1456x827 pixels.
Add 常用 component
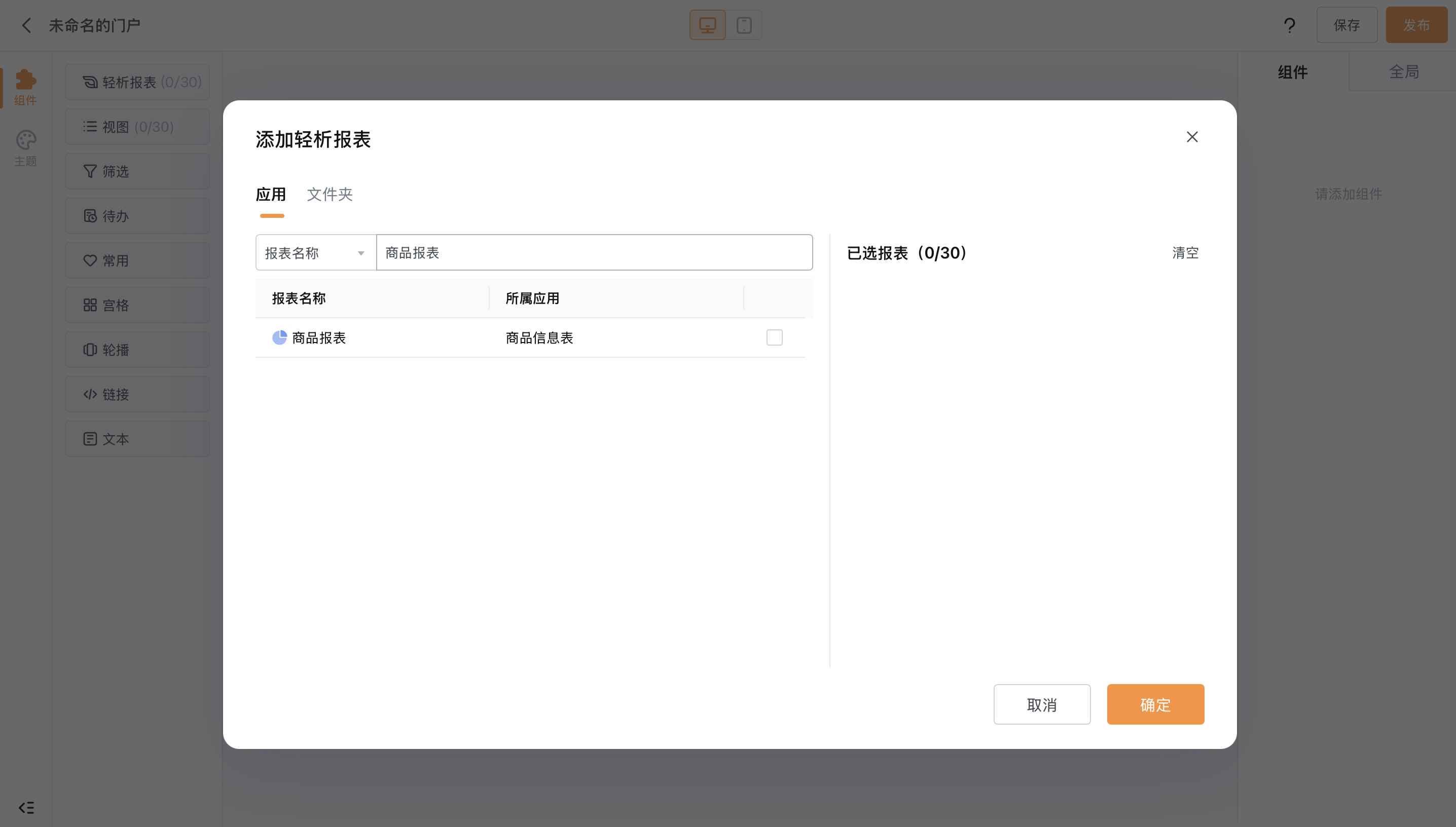(137, 260)
